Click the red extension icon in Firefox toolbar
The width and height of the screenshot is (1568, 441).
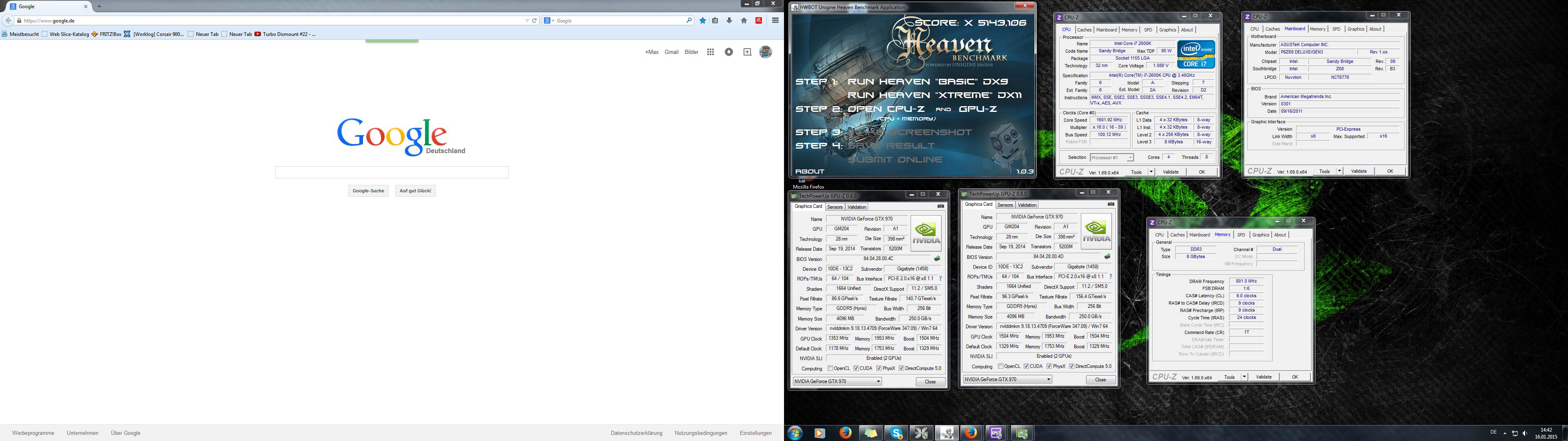[758, 21]
